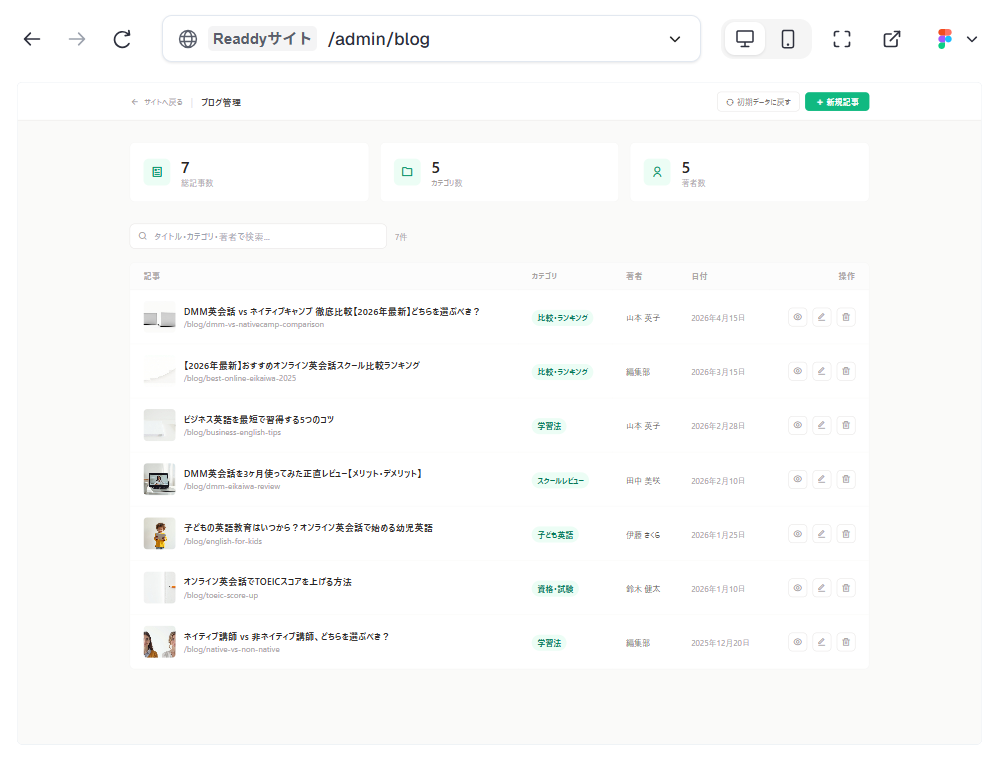
Task: Go back with browser back arrow
Action: [32, 39]
